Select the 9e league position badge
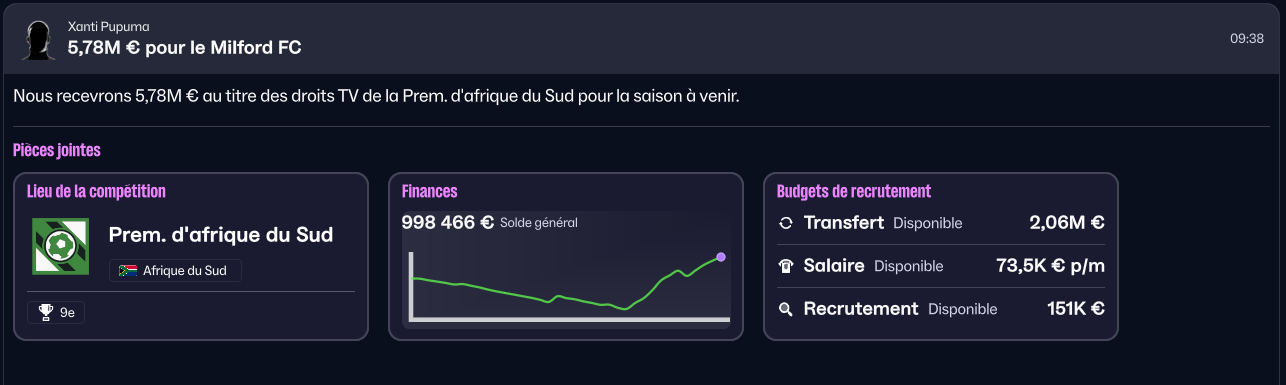Image resolution: width=1286 pixels, height=385 pixels. 56,313
